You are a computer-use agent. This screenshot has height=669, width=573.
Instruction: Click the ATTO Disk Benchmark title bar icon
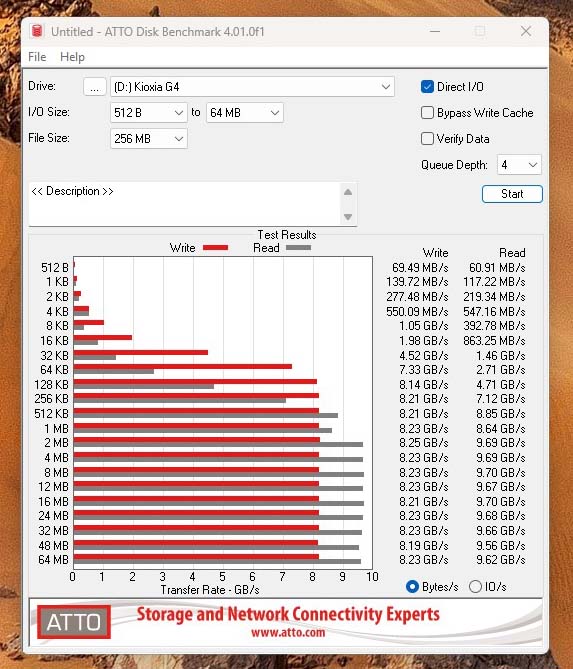tap(37, 31)
